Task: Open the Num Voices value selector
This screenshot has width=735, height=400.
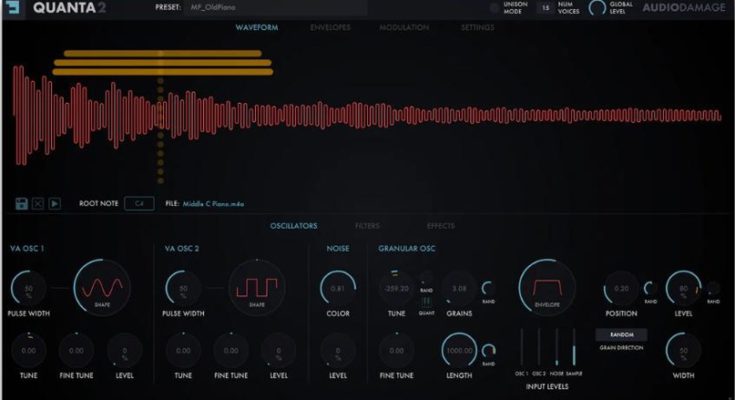Action: [545, 9]
